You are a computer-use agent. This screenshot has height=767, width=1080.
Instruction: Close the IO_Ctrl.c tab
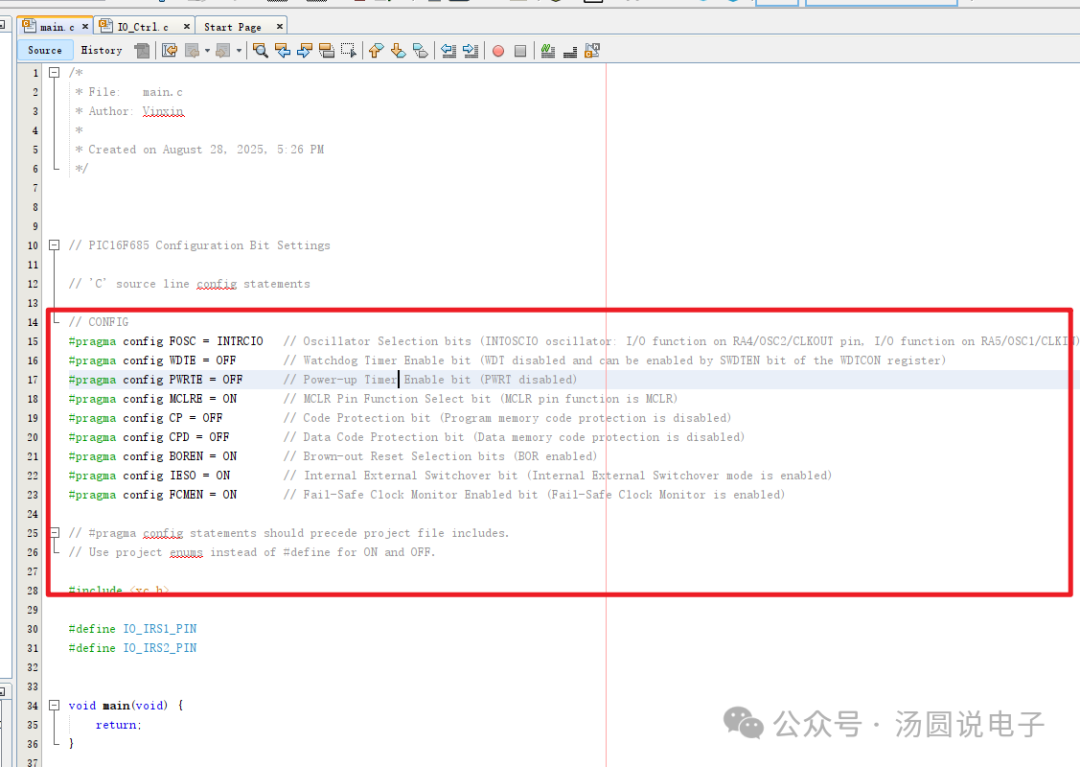[x=187, y=26]
